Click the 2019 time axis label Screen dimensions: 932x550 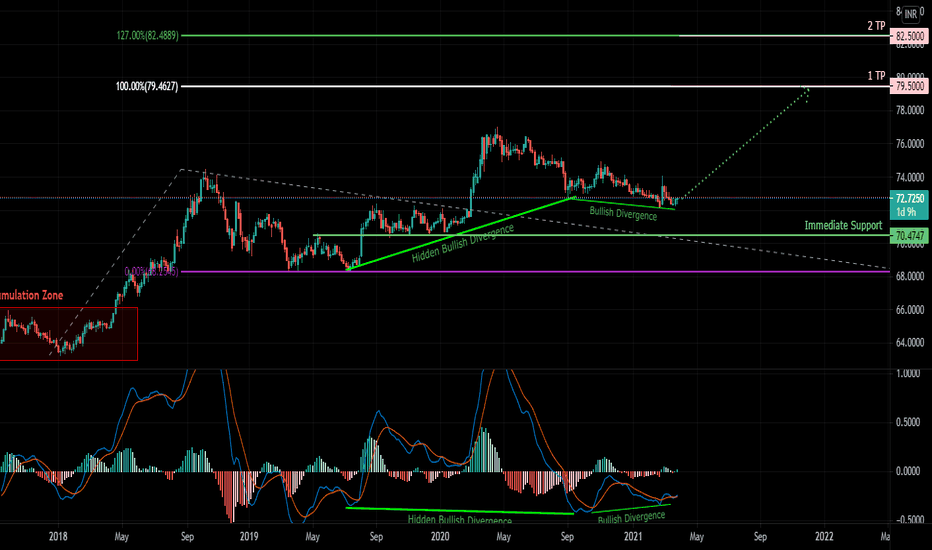point(249,536)
